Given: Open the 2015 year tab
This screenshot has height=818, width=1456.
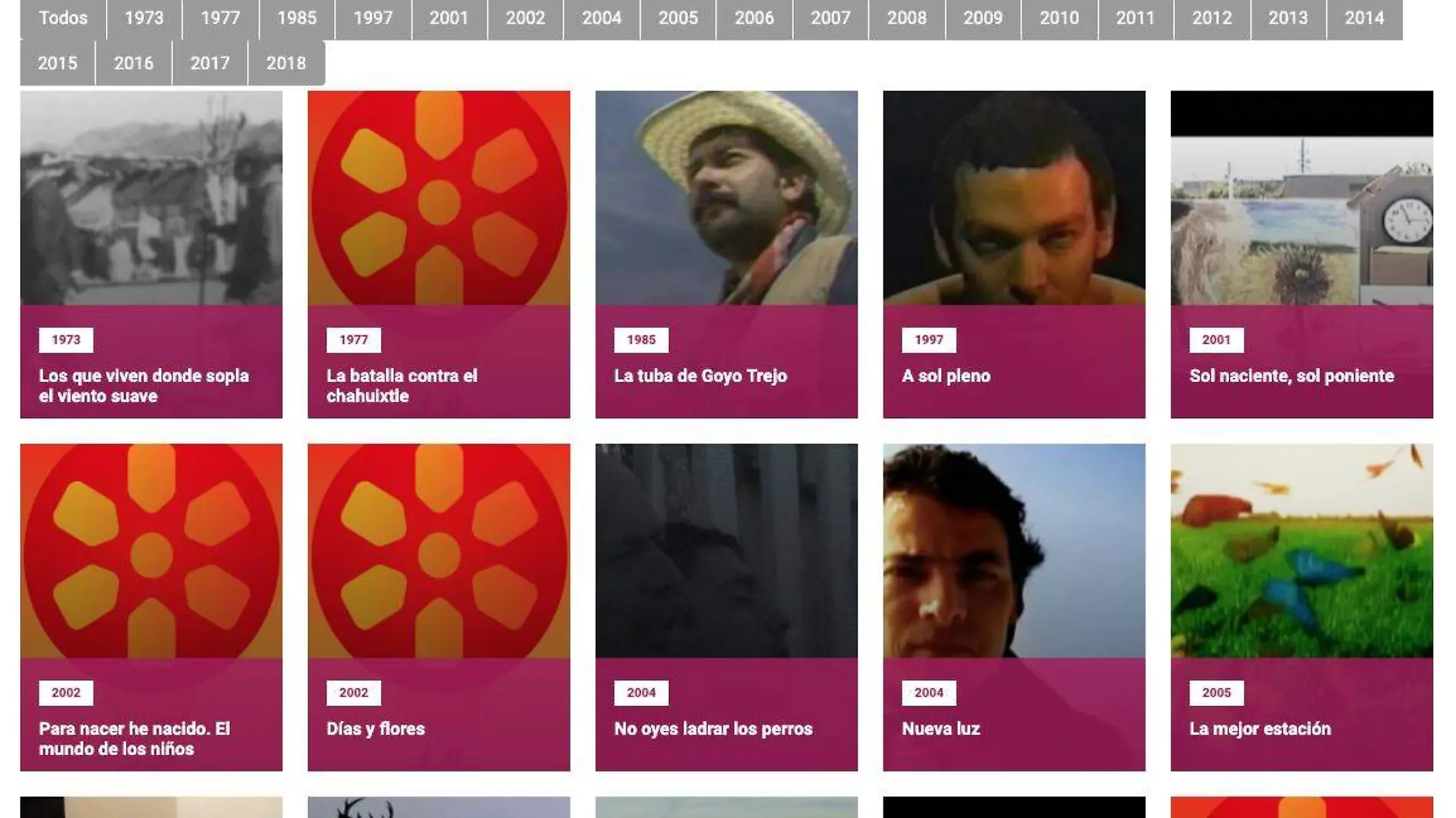Looking at the screenshot, I should click(x=57, y=63).
